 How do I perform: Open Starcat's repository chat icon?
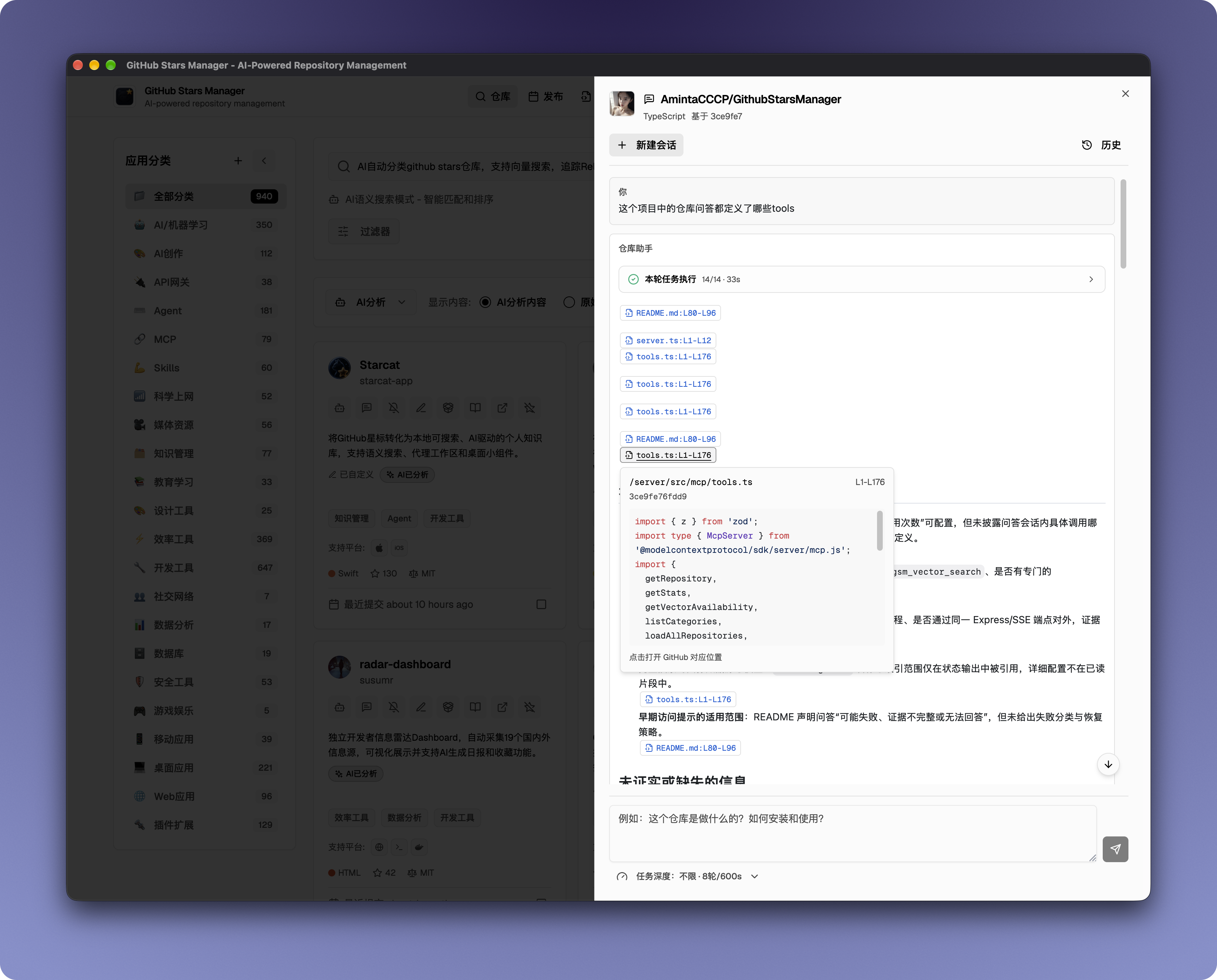coord(366,407)
